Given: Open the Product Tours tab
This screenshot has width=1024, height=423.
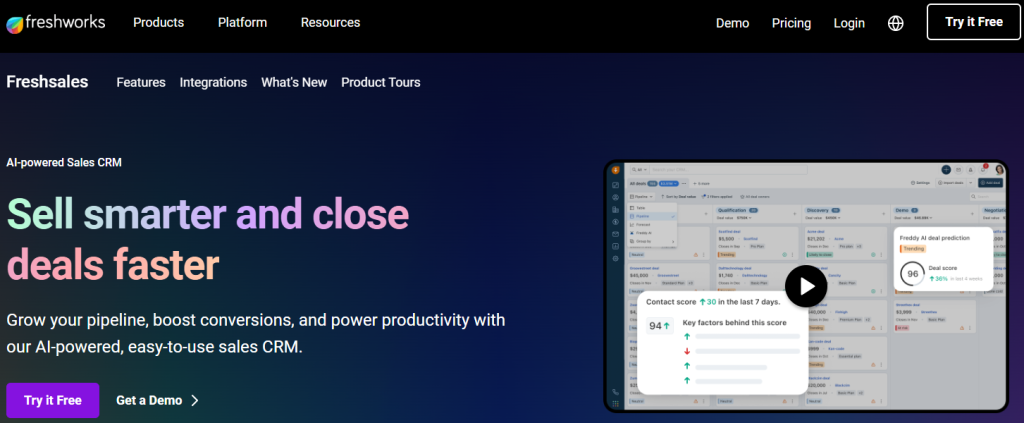Looking at the screenshot, I should 381,83.
